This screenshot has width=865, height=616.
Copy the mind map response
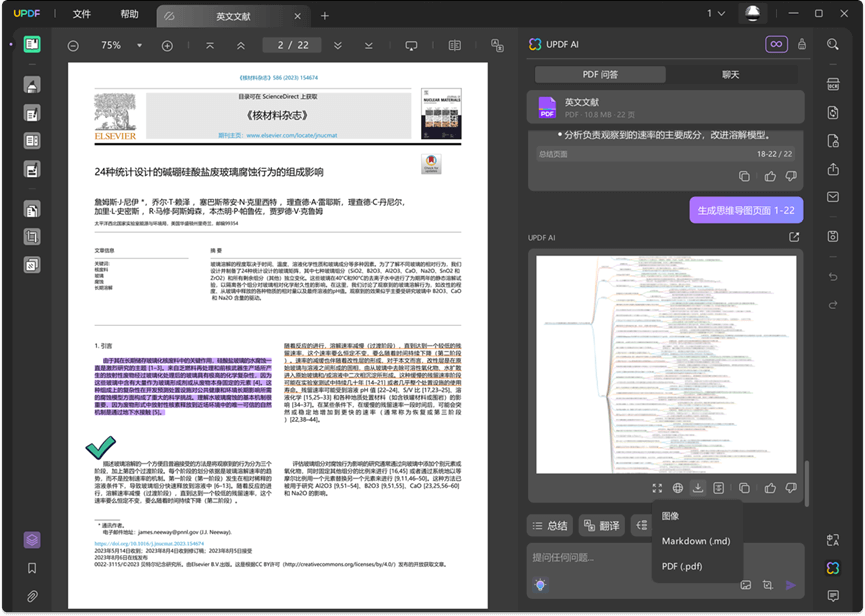click(744, 488)
